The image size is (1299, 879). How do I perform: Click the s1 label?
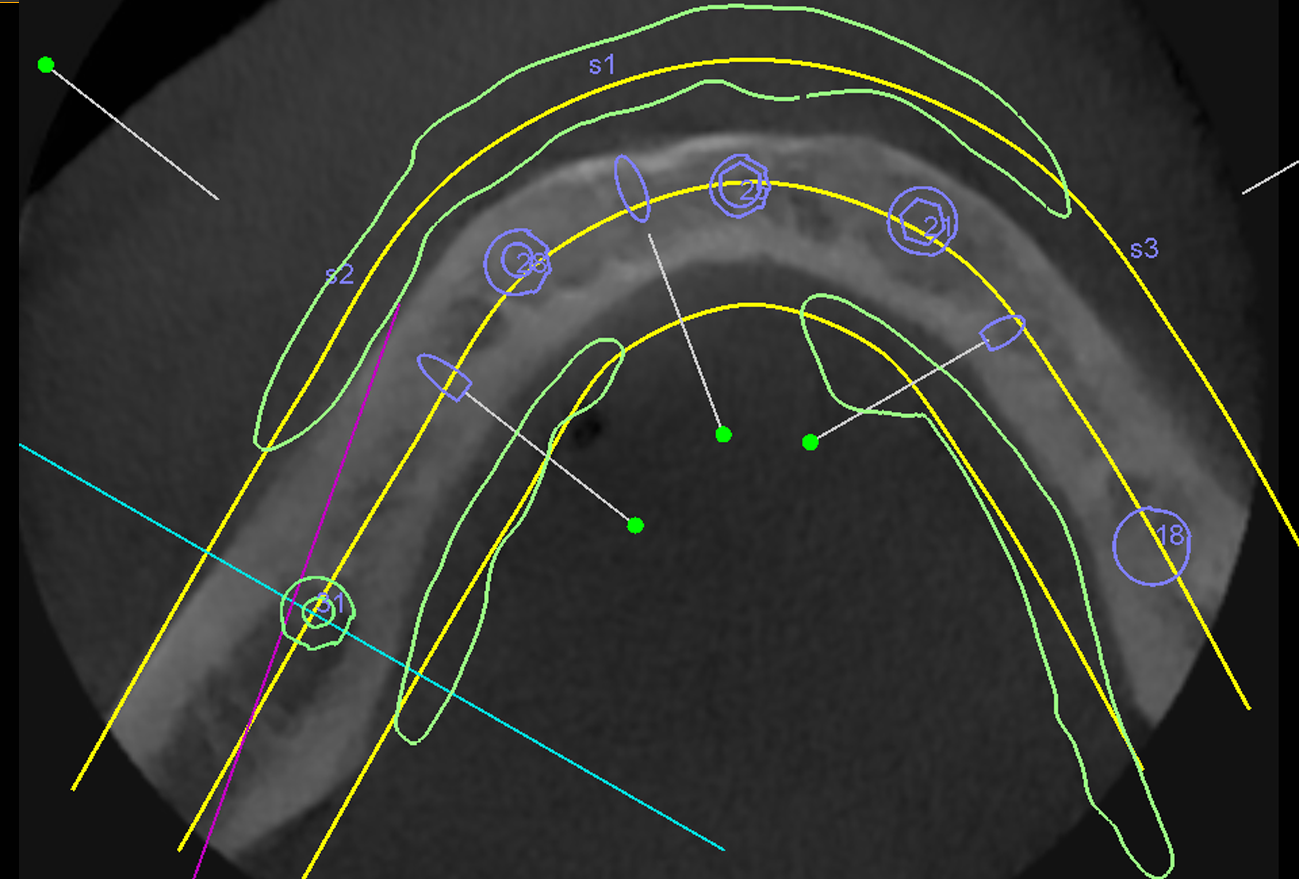[602, 65]
